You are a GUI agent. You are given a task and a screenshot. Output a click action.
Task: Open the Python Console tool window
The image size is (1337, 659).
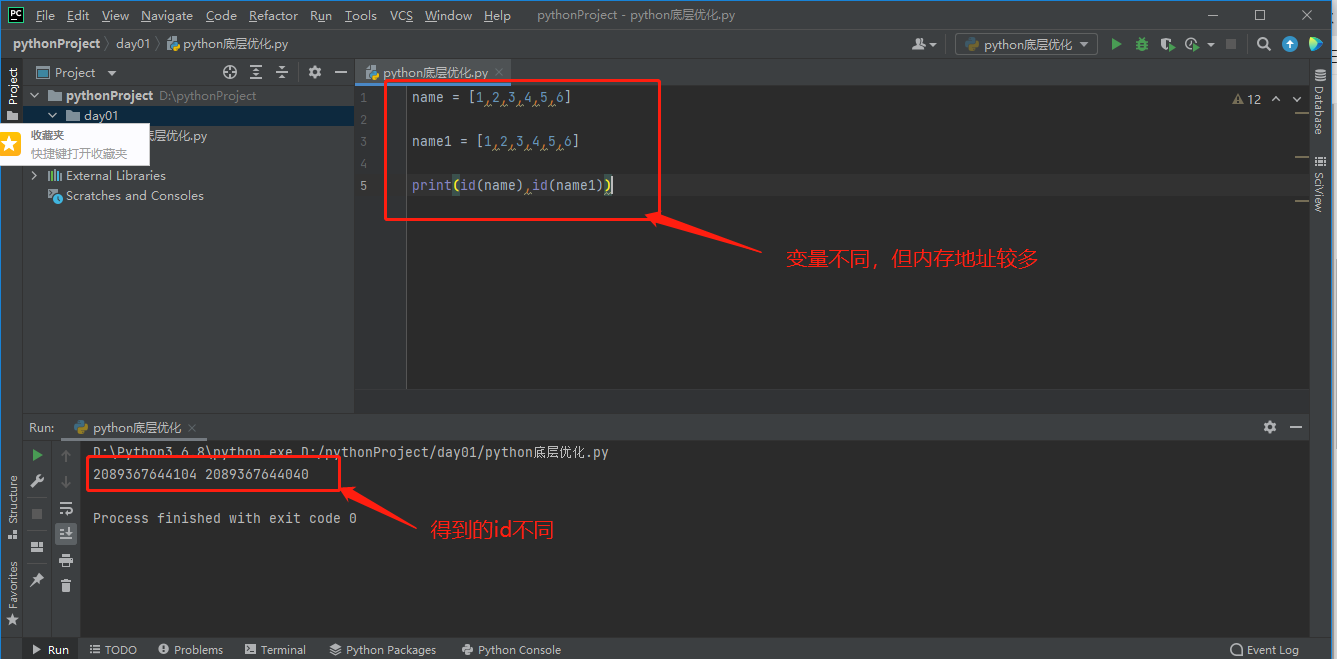(x=511, y=649)
